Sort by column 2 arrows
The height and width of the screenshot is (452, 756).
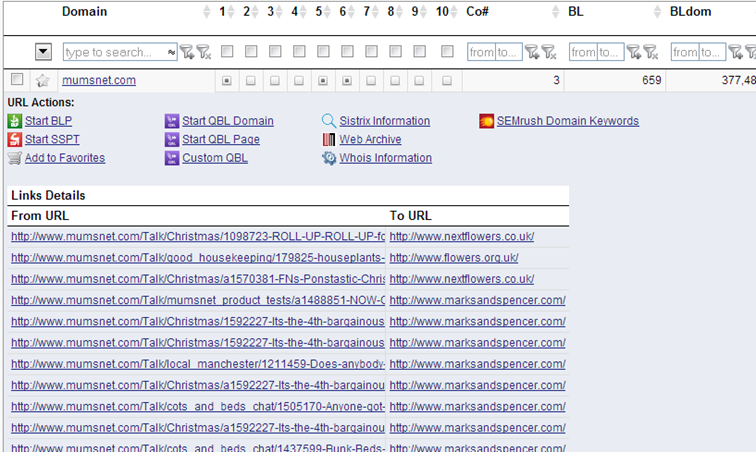coord(255,12)
